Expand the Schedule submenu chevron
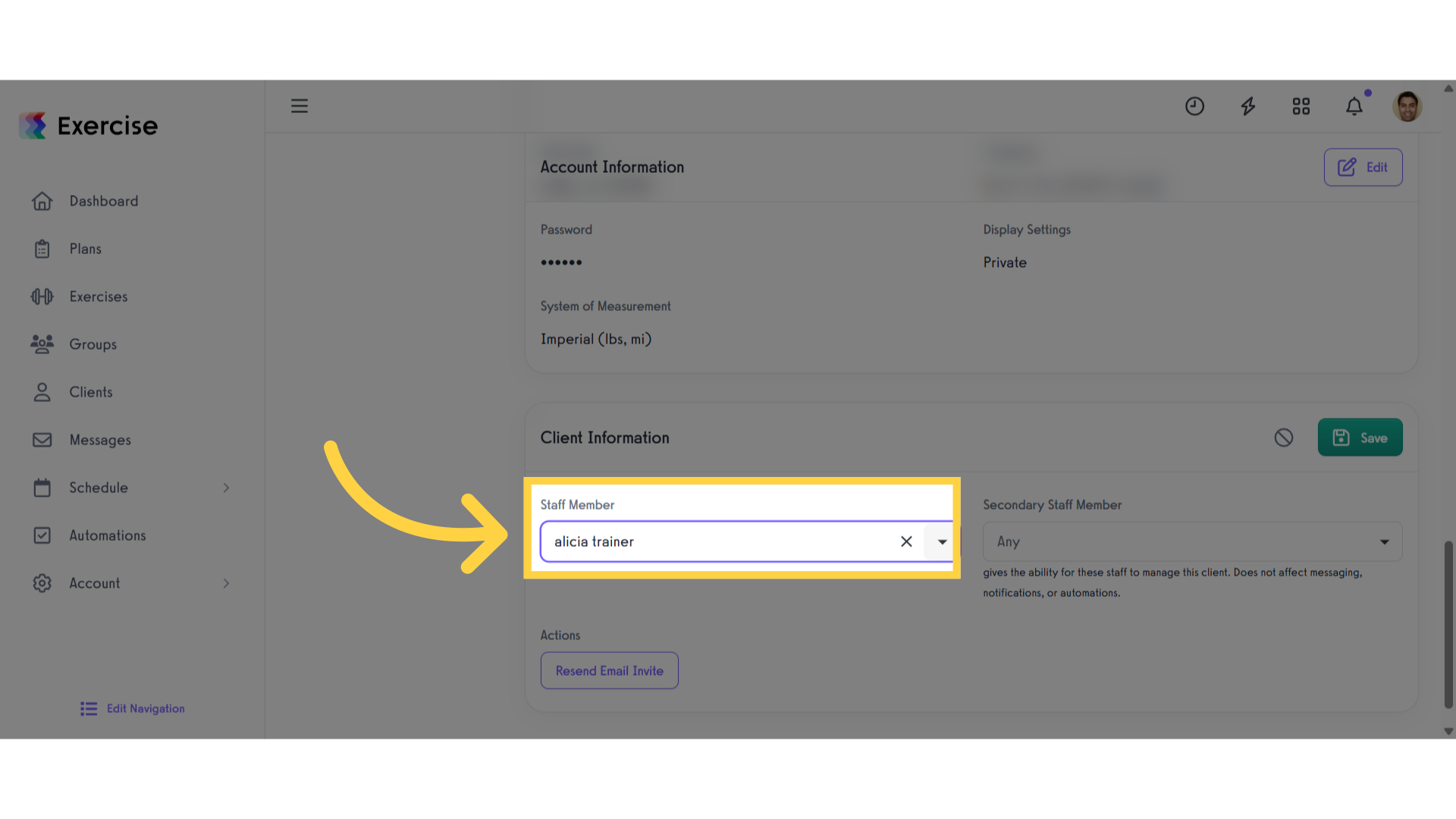The height and width of the screenshot is (819, 1456). pyautogui.click(x=226, y=488)
